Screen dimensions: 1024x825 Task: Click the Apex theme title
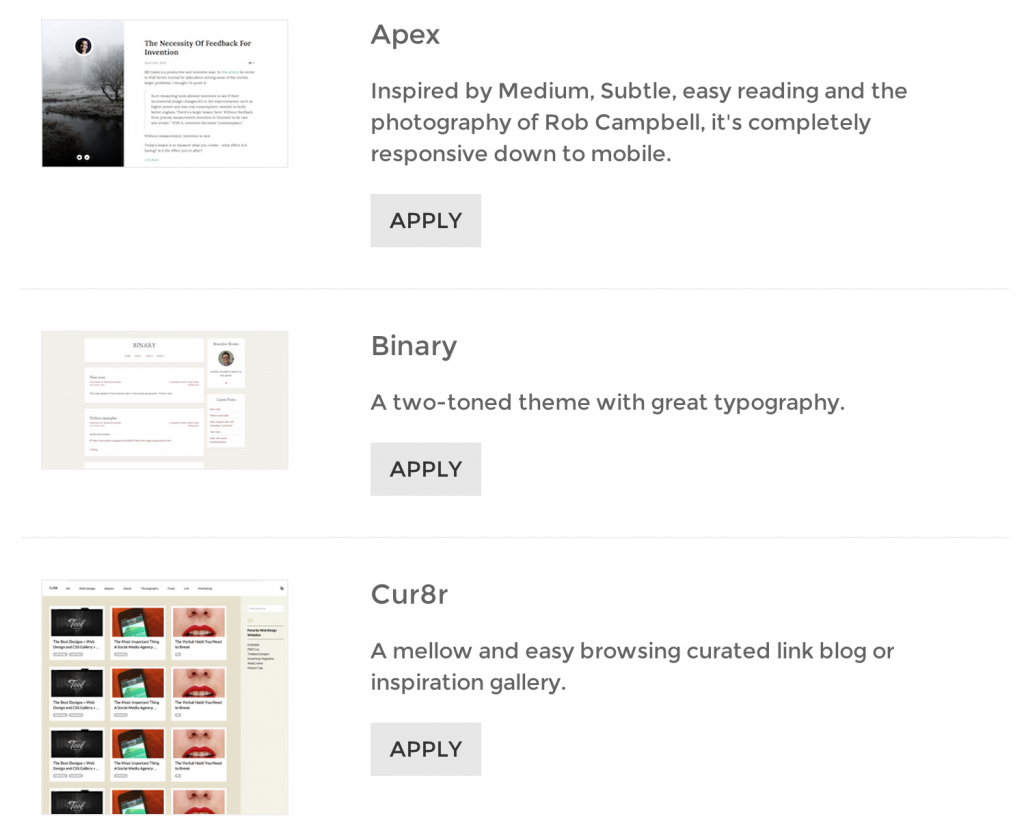tap(405, 35)
